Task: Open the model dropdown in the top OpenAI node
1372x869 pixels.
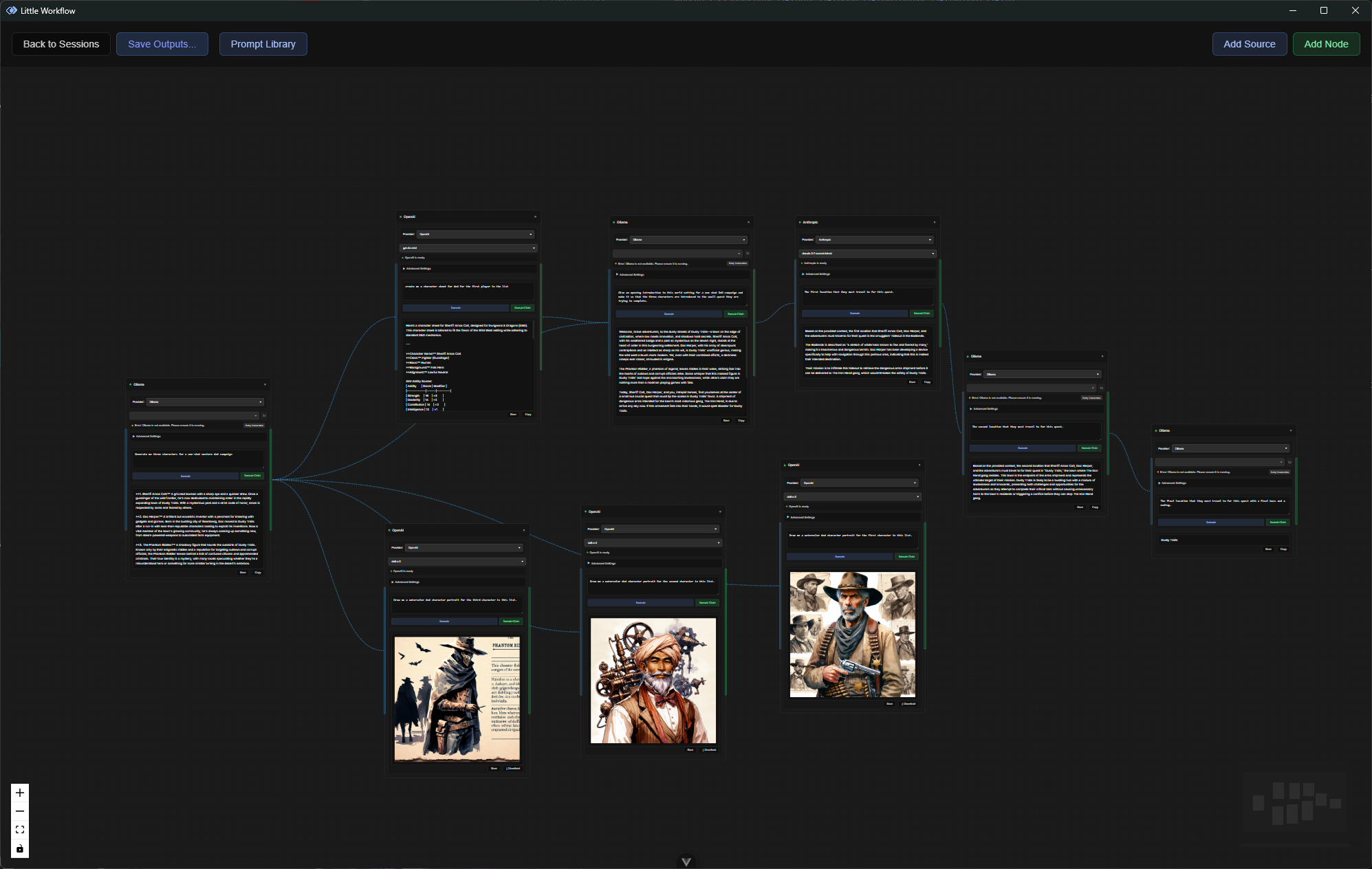Action: [468, 248]
